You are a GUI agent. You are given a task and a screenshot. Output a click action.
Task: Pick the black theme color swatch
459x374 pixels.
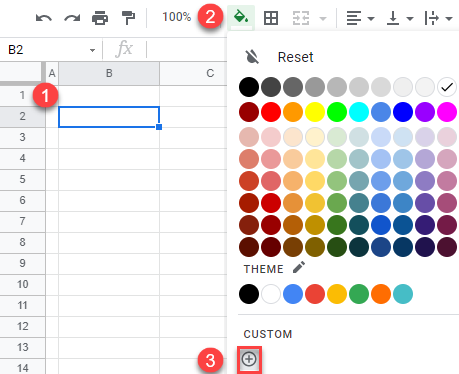pyautogui.click(x=249, y=294)
